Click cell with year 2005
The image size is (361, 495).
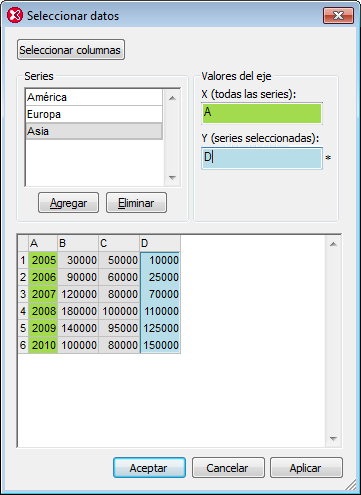click(x=43, y=260)
